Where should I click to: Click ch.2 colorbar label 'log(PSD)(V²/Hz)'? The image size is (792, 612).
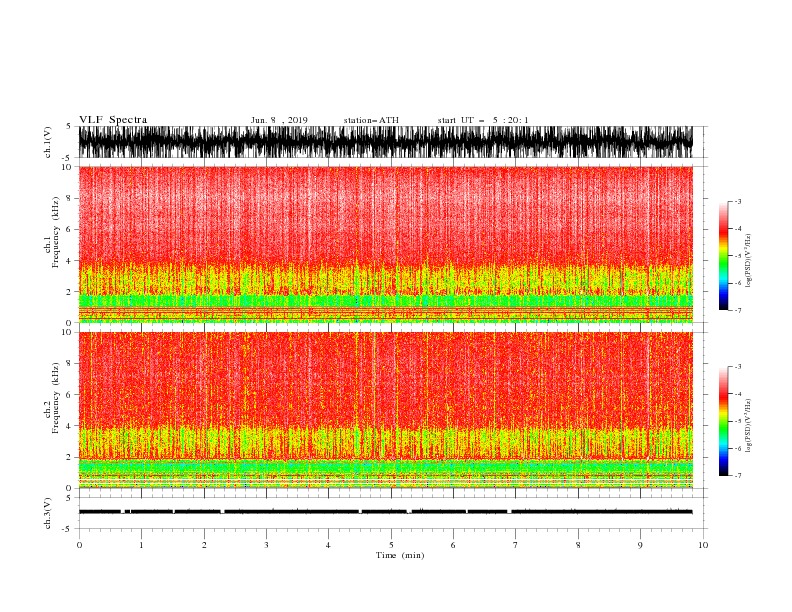point(748,426)
